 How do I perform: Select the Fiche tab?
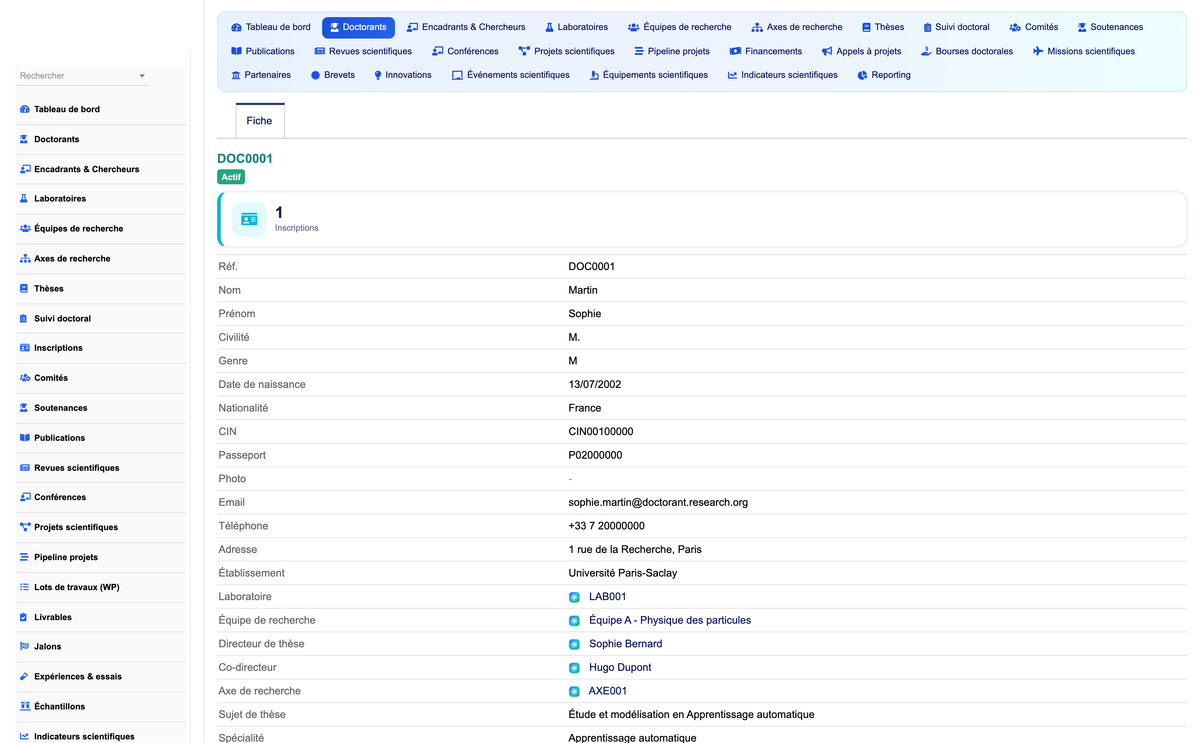pos(259,120)
